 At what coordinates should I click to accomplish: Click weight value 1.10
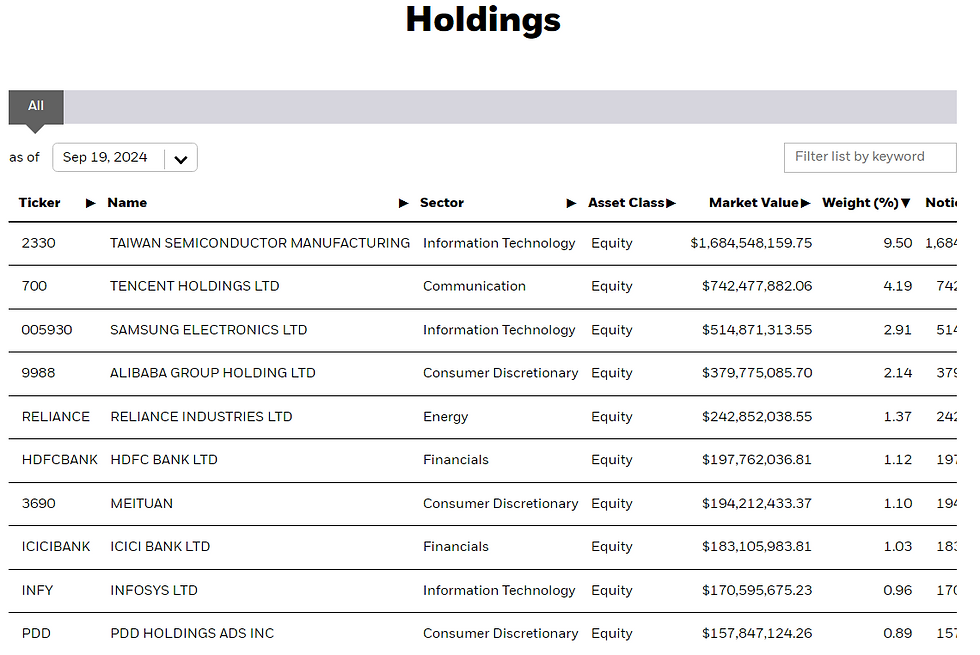898,504
